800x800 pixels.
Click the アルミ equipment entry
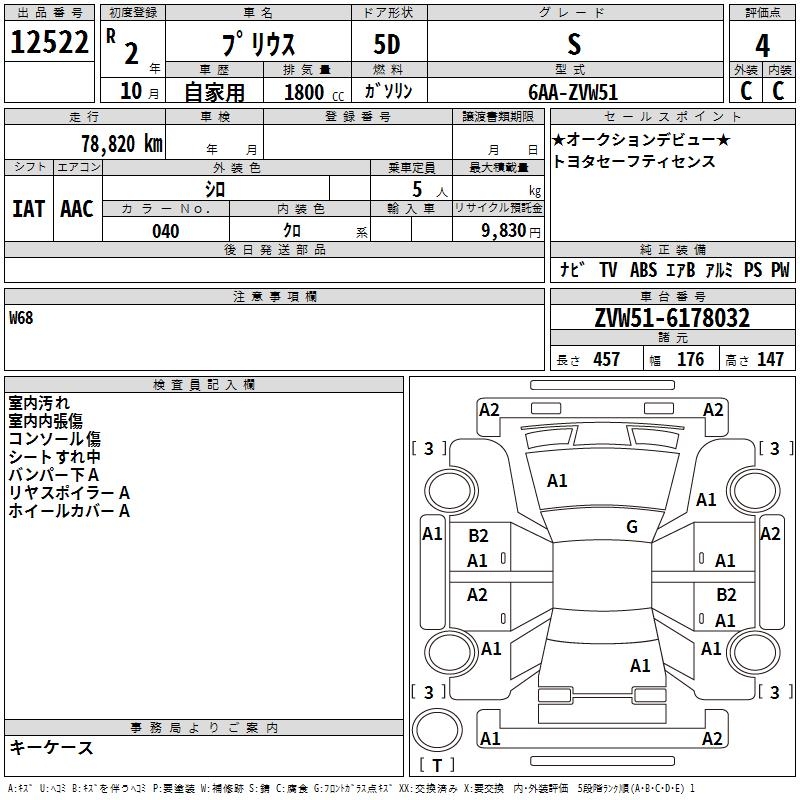pyautogui.click(x=719, y=269)
